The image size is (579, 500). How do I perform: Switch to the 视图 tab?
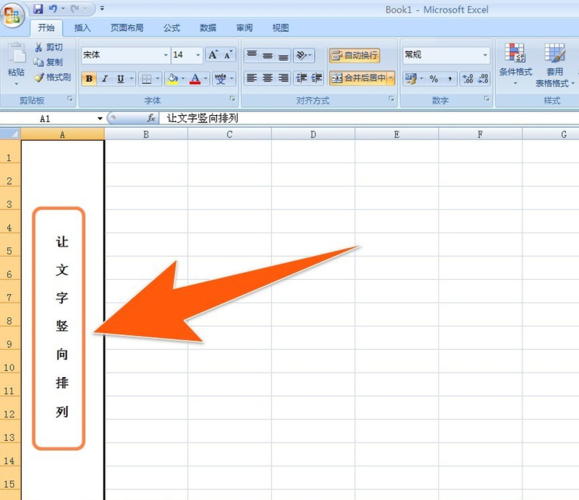pyautogui.click(x=280, y=28)
